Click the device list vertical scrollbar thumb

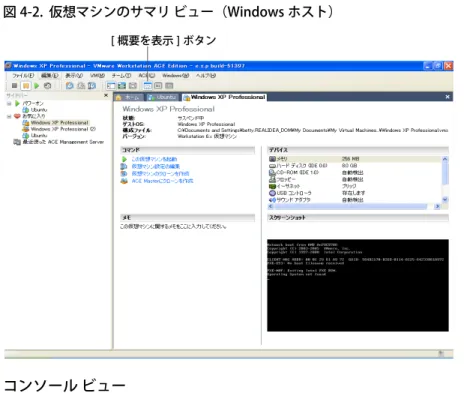tap(445, 173)
